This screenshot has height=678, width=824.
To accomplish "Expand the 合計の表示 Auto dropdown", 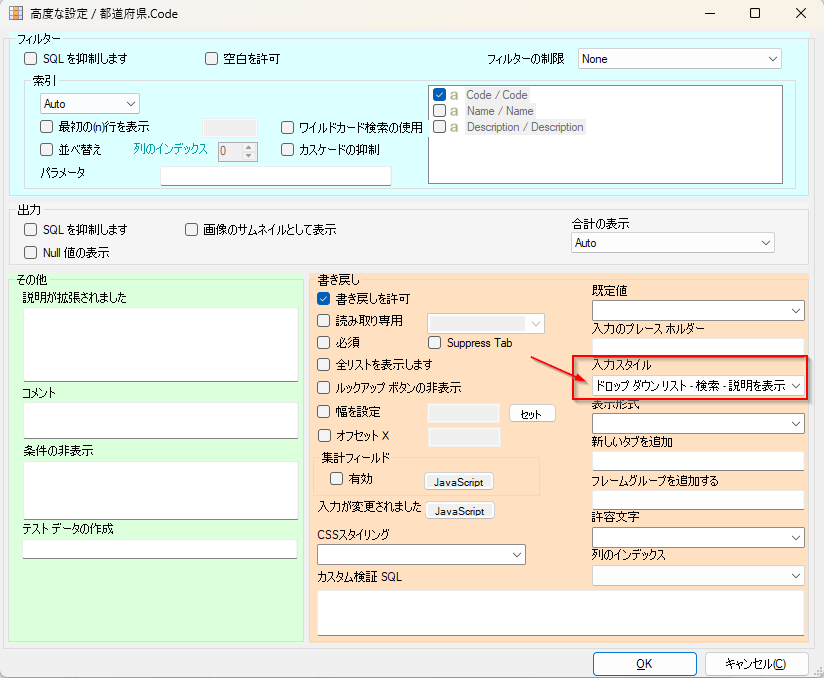I will point(673,243).
